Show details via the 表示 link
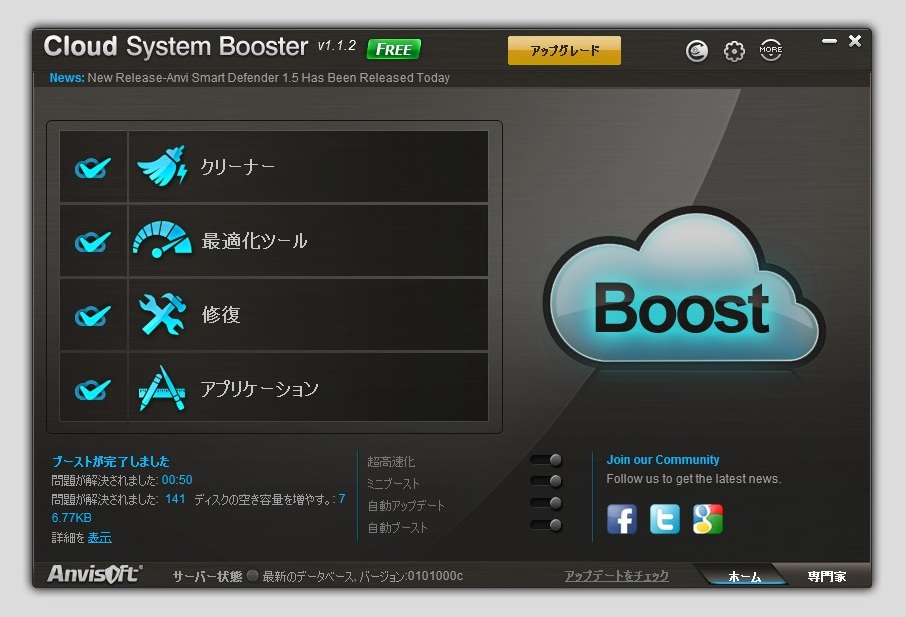This screenshot has width=906, height=617. (x=98, y=537)
